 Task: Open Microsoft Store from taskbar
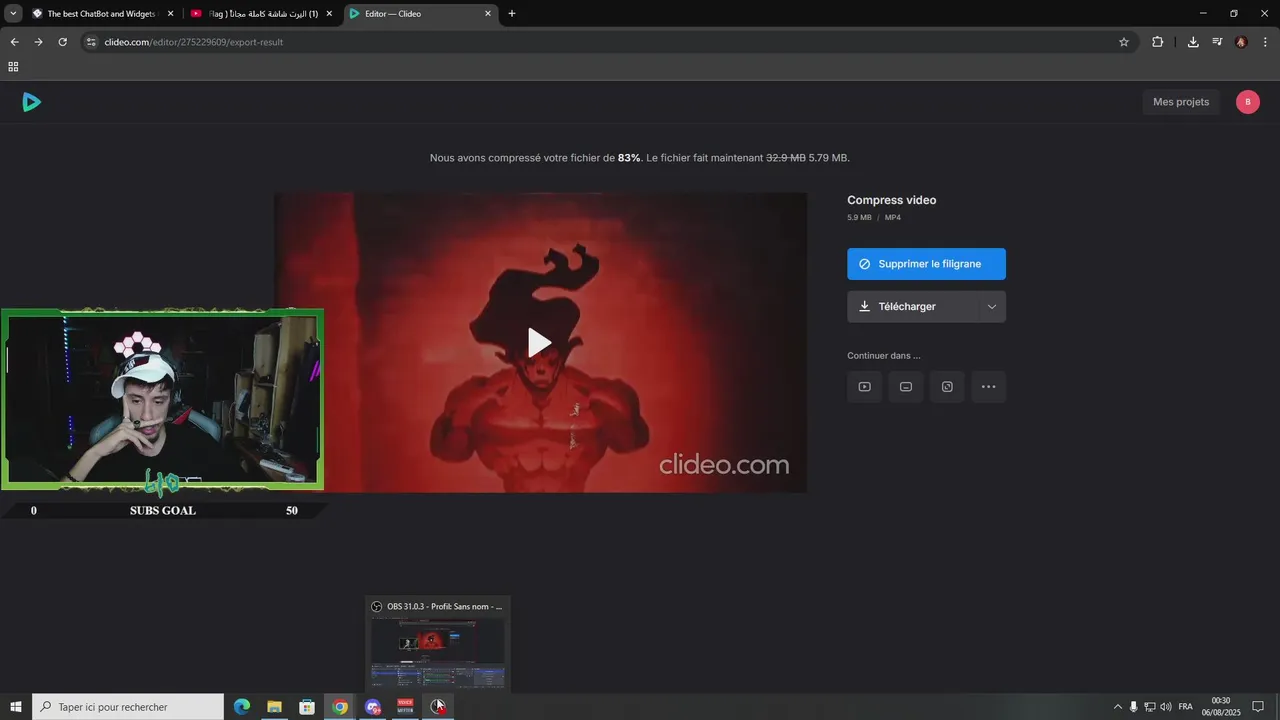[307, 707]
